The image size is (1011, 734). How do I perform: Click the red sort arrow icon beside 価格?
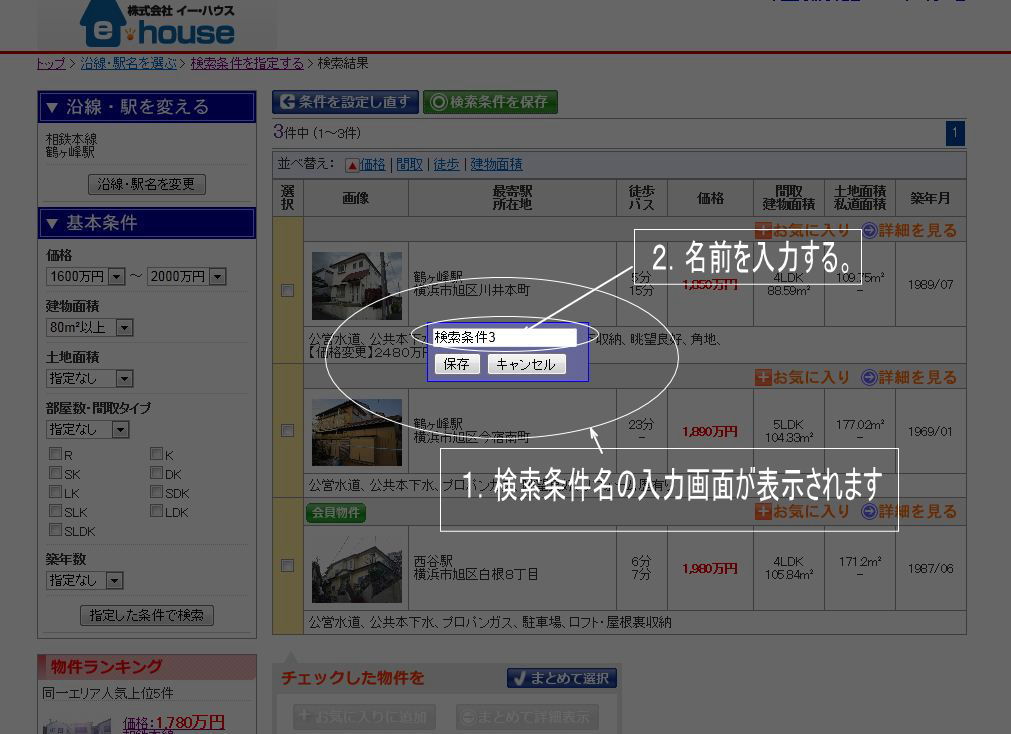(352, 166)
